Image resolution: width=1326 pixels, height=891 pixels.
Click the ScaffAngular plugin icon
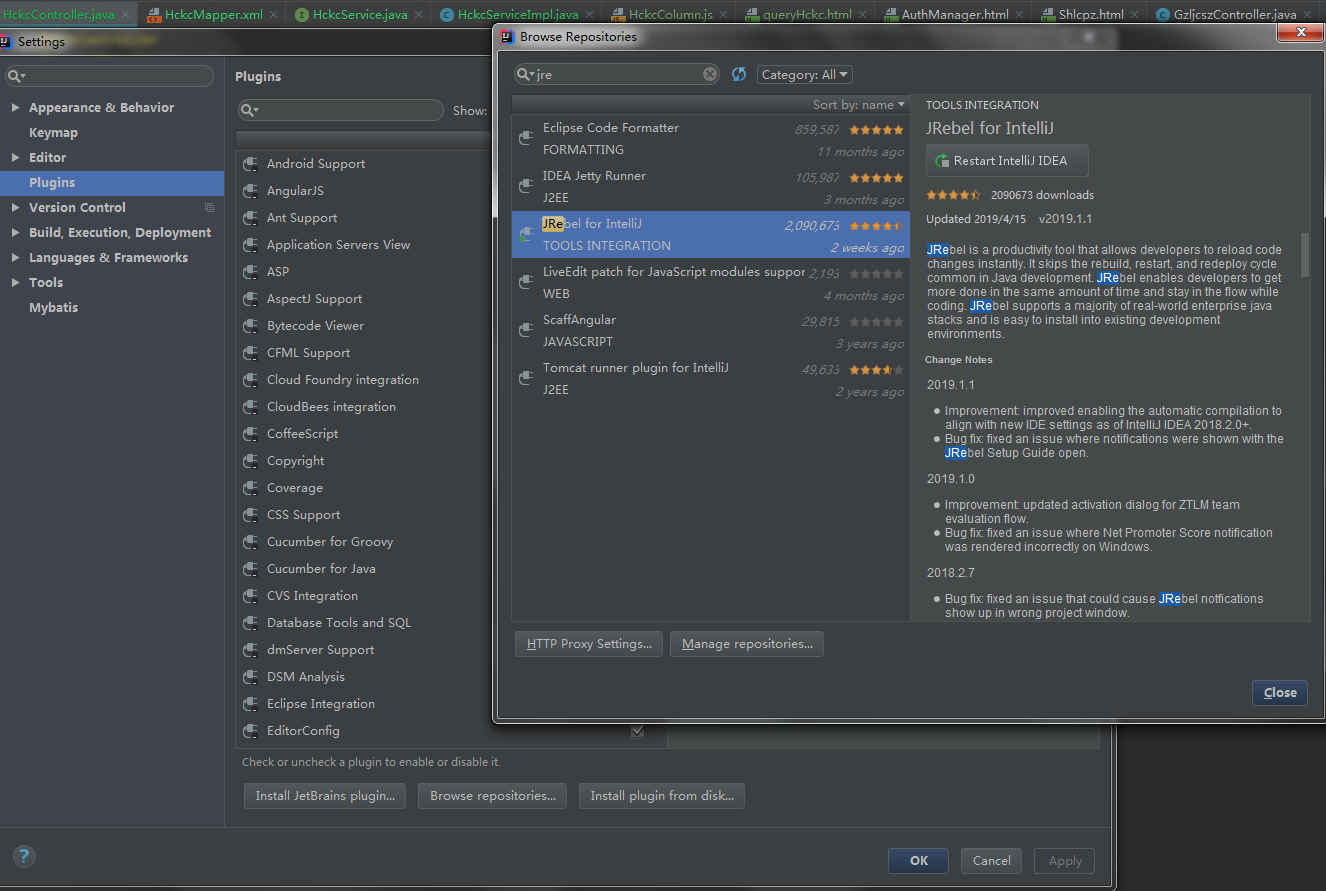[525, 330]
